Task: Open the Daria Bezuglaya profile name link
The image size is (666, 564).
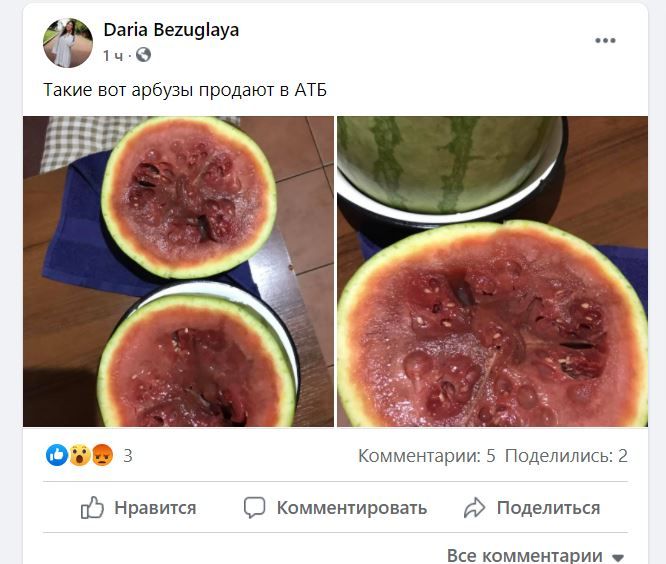Action: tap(171, 30)
